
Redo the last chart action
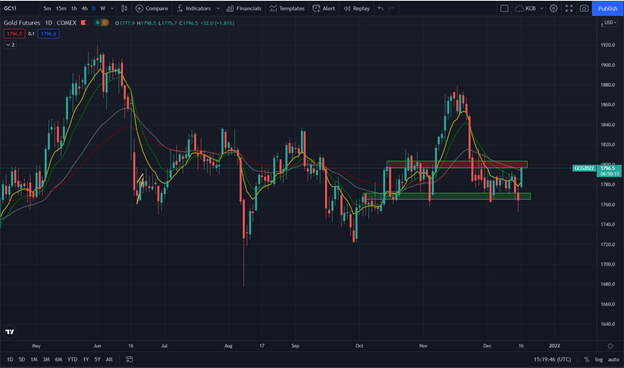[x=392, y=8]
